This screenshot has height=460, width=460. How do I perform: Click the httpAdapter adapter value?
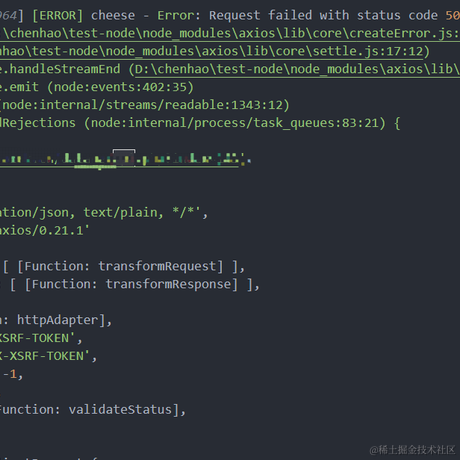[x=58, y=320]
